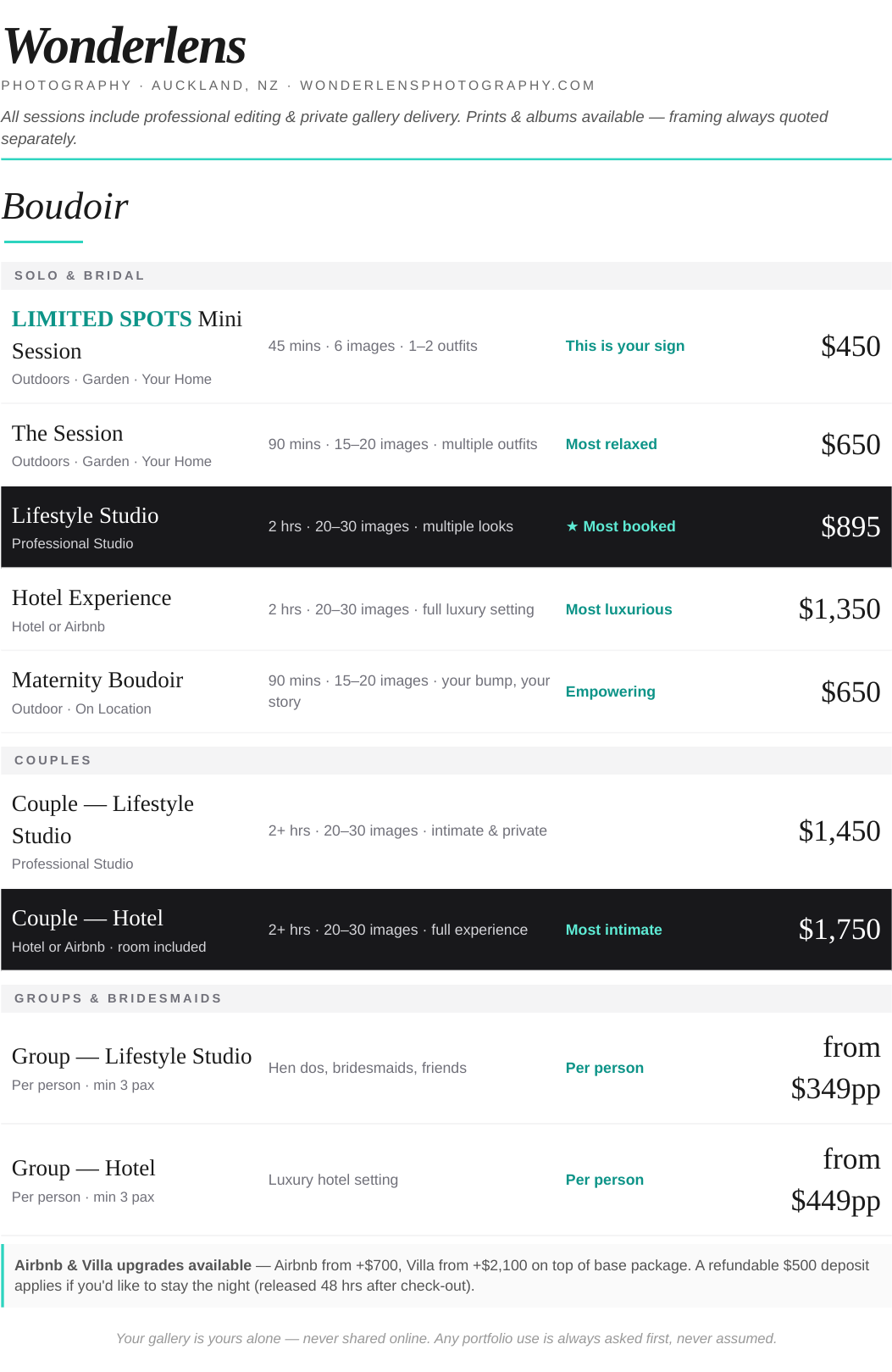Click the Most relaxed tag
Viewport: 892px width, 1372px height.
612,444
